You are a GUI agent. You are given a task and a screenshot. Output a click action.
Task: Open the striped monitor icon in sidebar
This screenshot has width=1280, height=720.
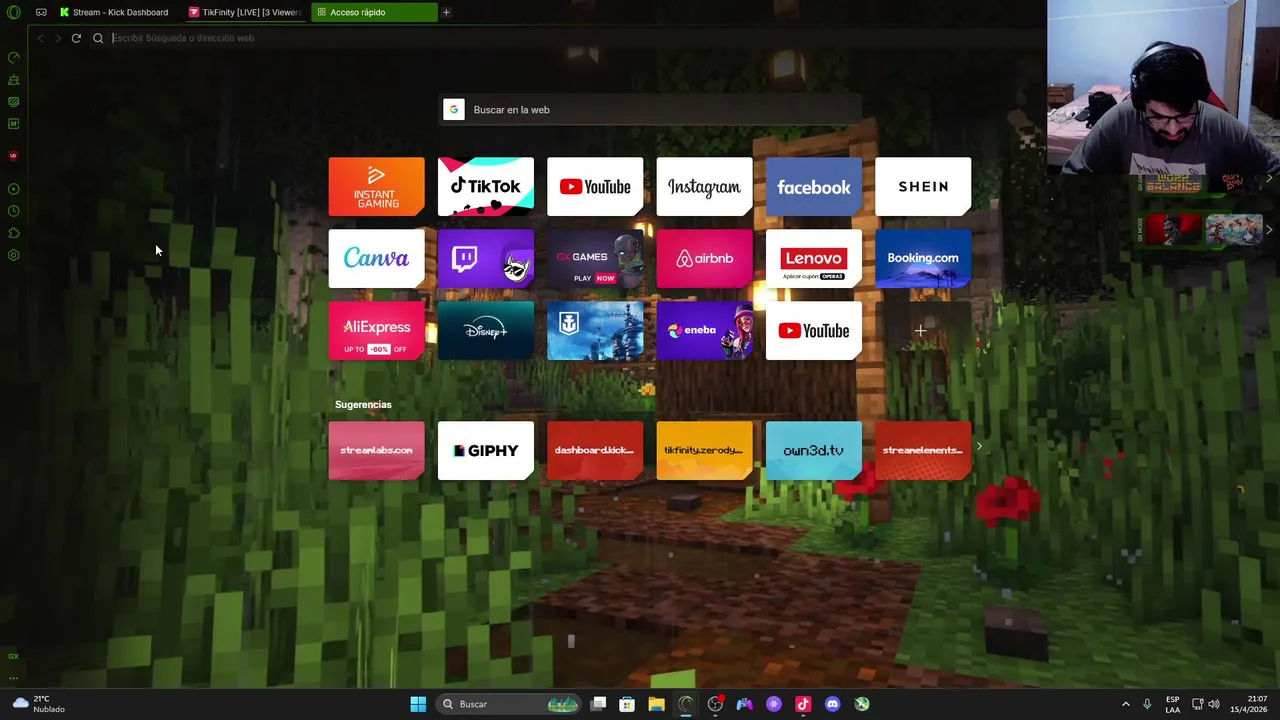(x=13, y=102)
